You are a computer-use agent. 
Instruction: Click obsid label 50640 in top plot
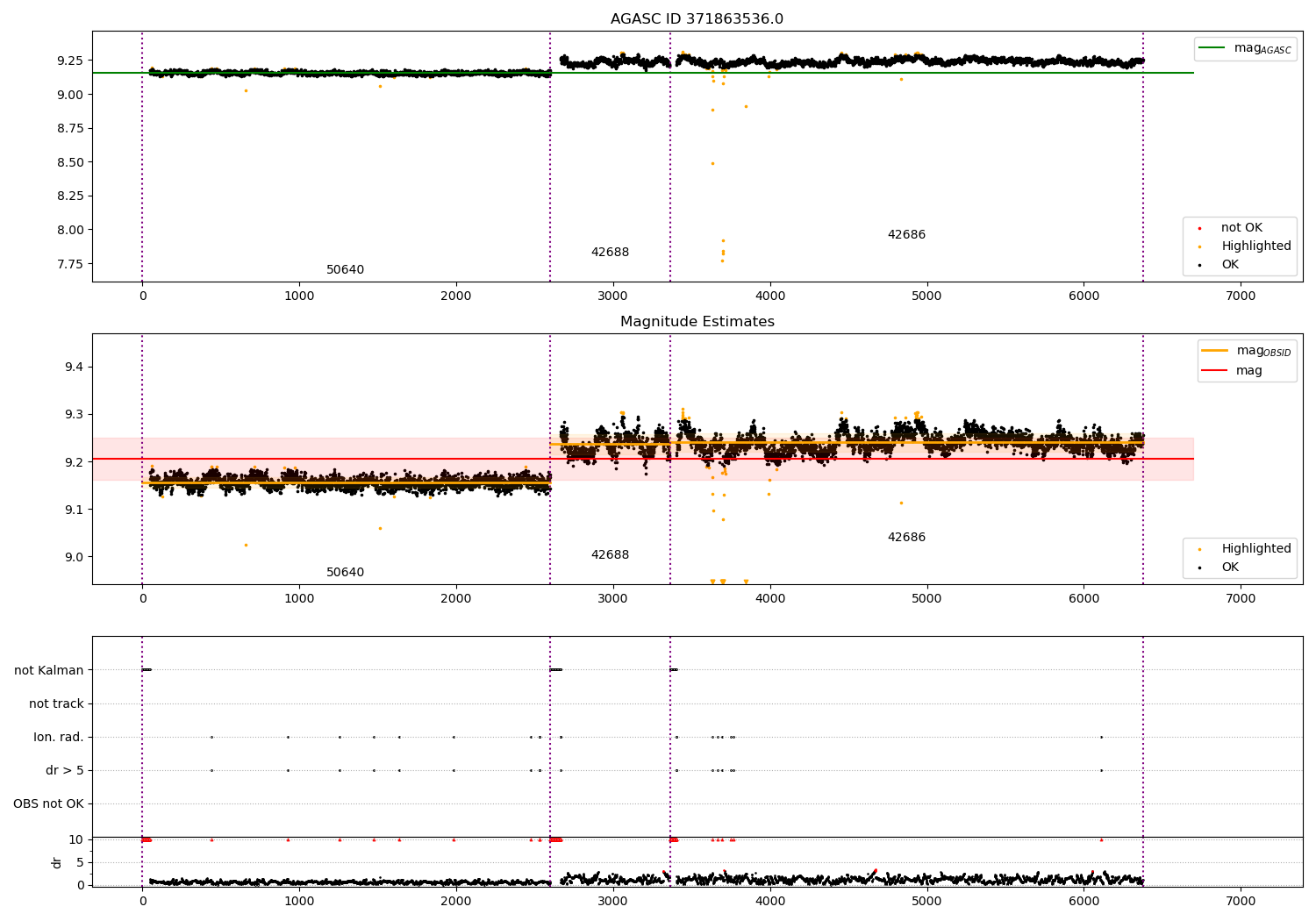345,270
